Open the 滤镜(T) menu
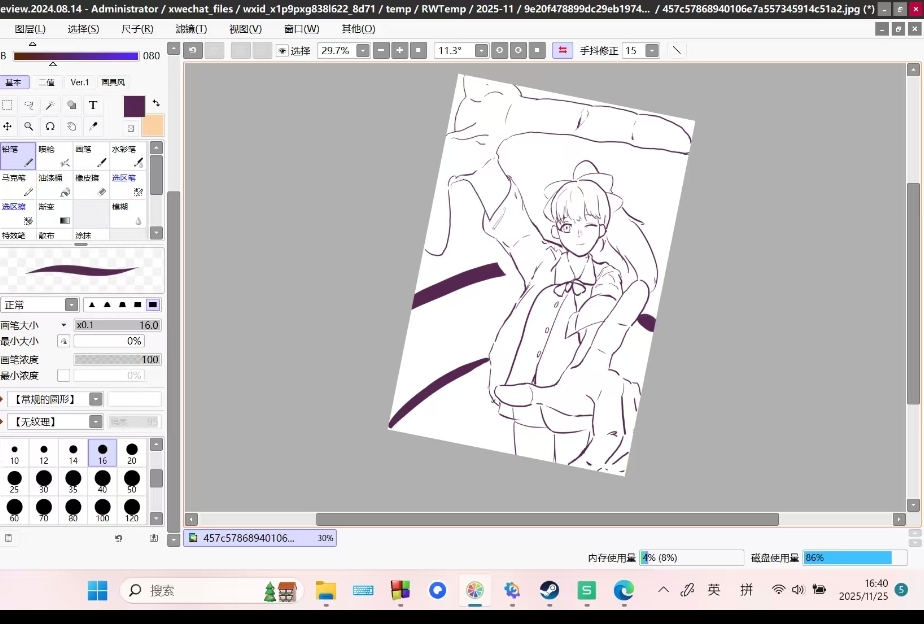This screenshot has width=924, height=624. pyautogui.click(x=191, y=29)
